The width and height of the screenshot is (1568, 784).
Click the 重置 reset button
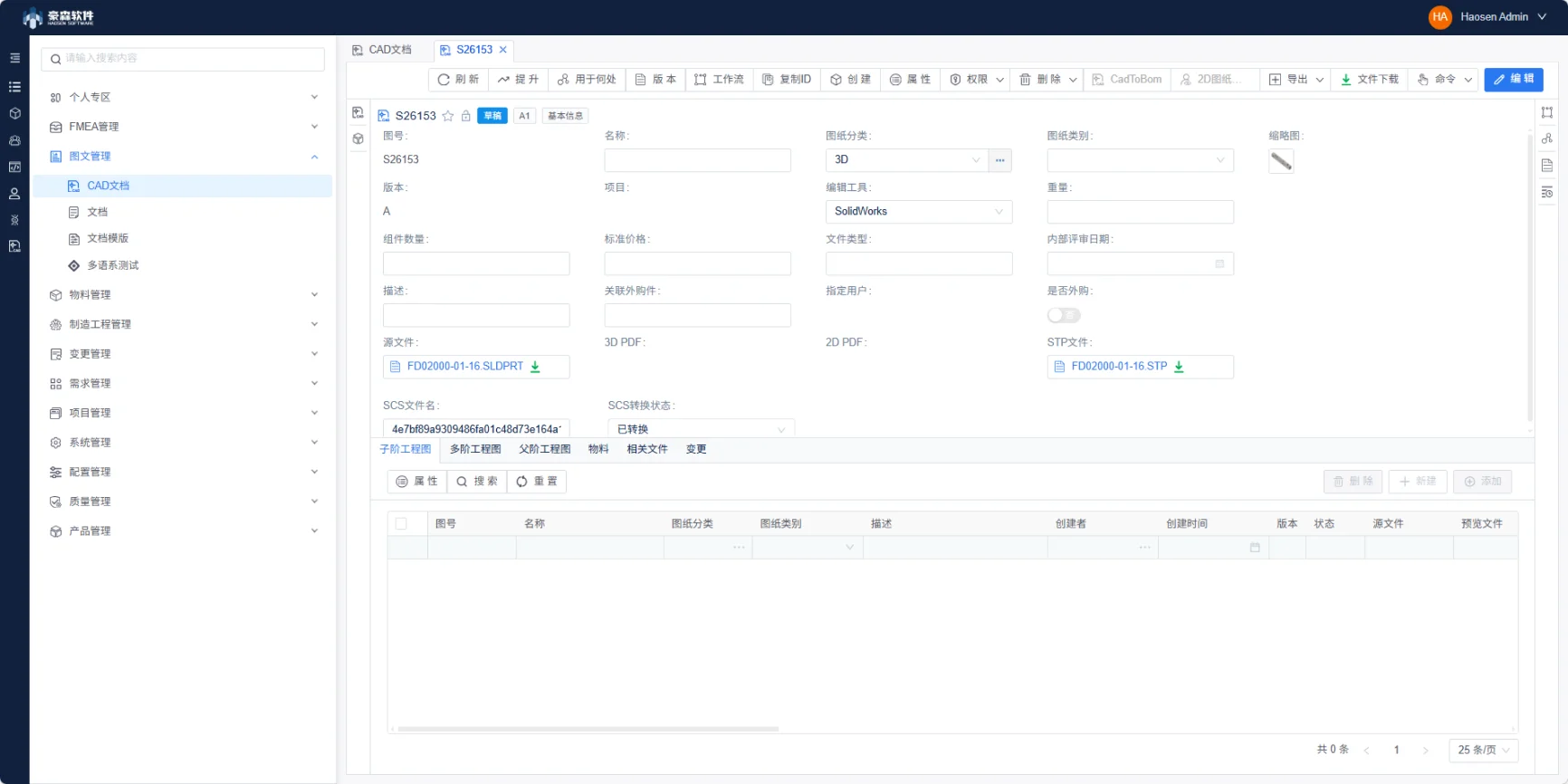coord(537,482)
